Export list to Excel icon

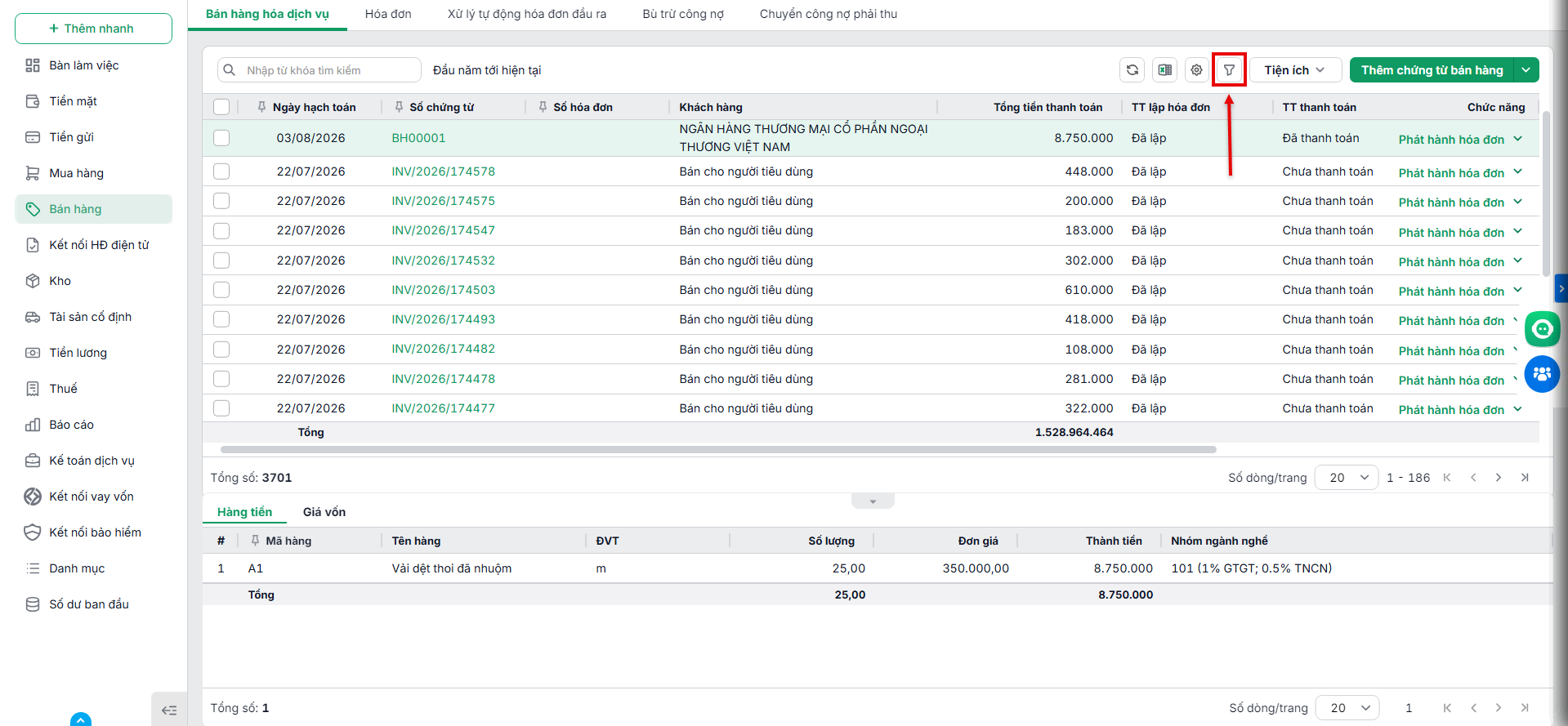(x=1164, y=70)
